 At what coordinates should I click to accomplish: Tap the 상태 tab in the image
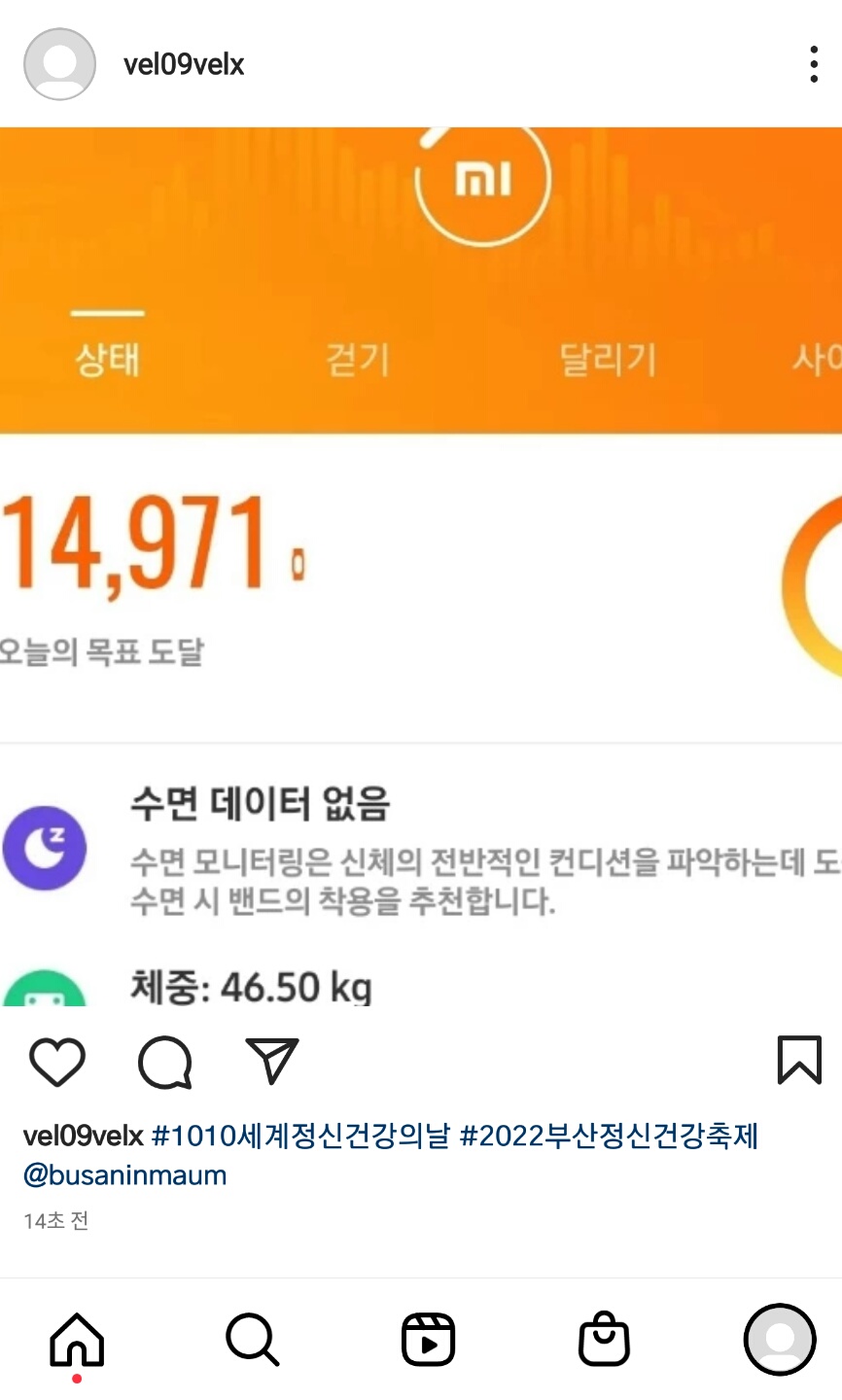click(x=108, y=360)
